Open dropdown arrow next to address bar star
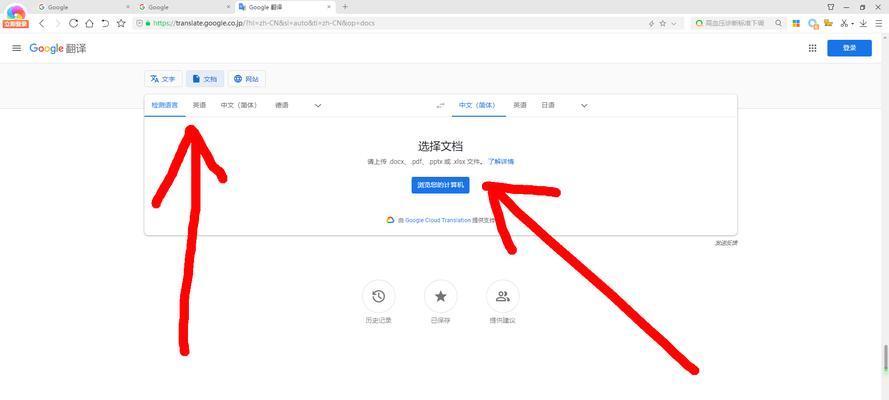 [674, 23]
